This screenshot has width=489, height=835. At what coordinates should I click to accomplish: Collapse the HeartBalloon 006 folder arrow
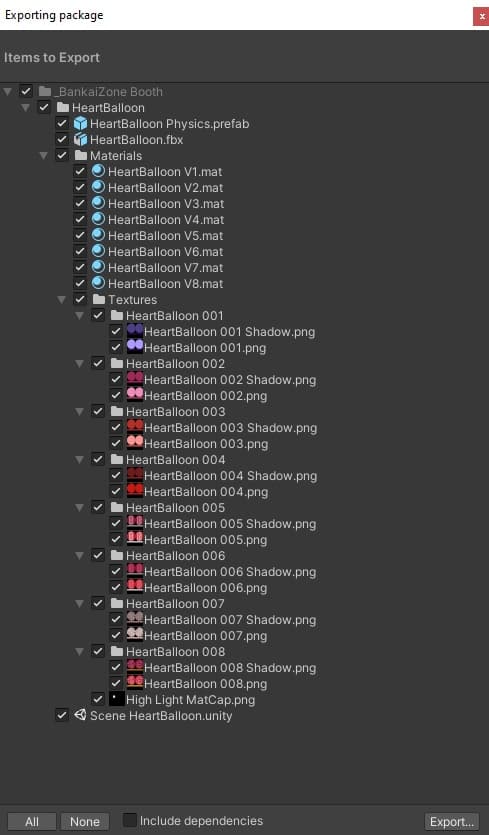(x=80, y=555)
